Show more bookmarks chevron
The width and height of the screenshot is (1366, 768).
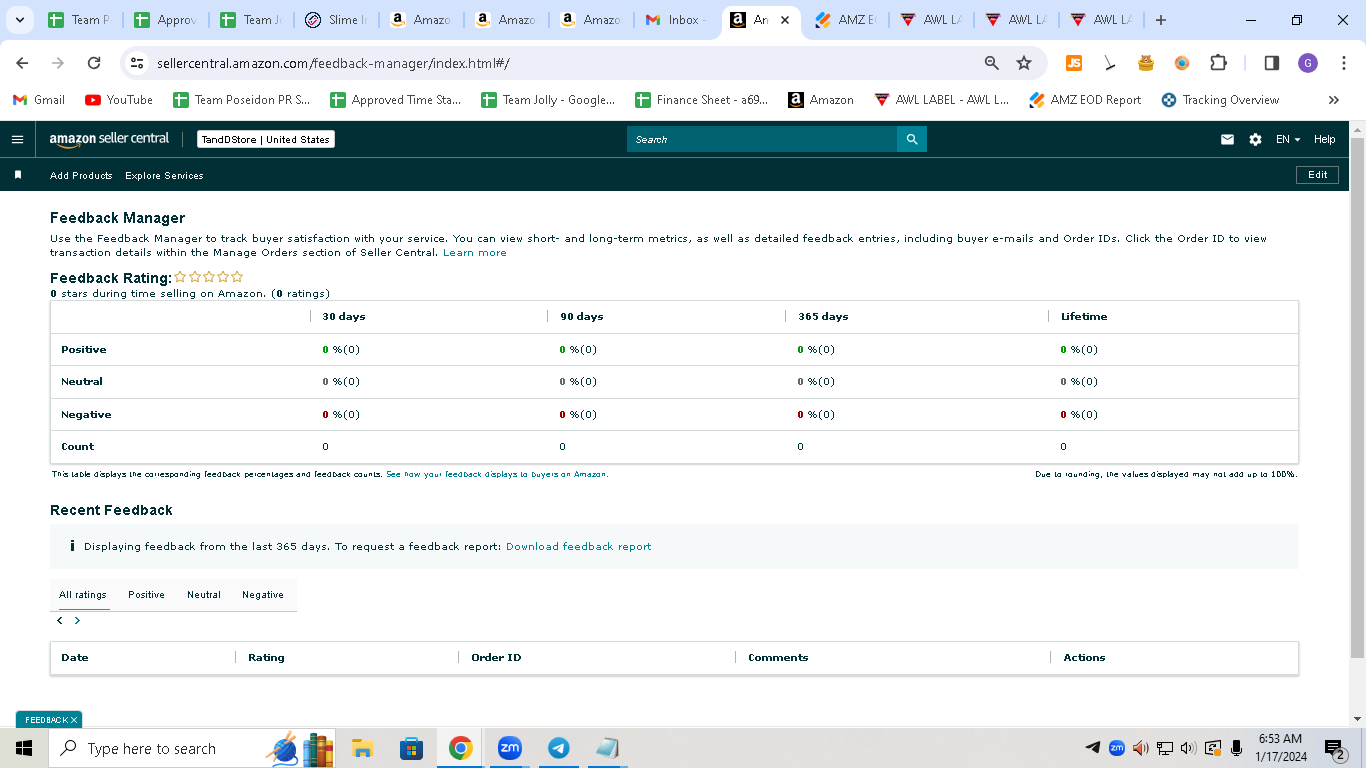(1333, 100)
